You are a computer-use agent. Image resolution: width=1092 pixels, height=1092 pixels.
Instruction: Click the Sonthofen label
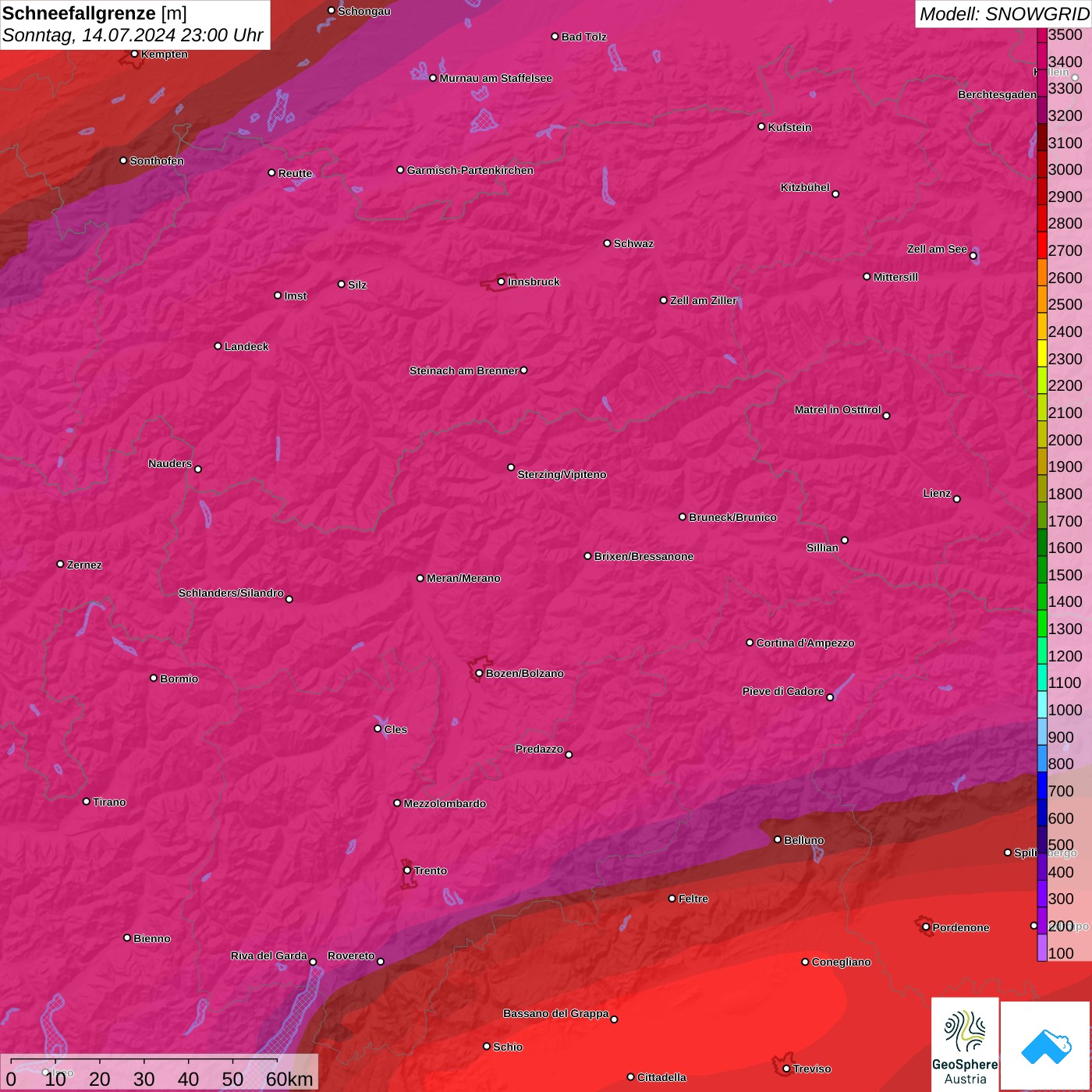[x=157, y=161]
